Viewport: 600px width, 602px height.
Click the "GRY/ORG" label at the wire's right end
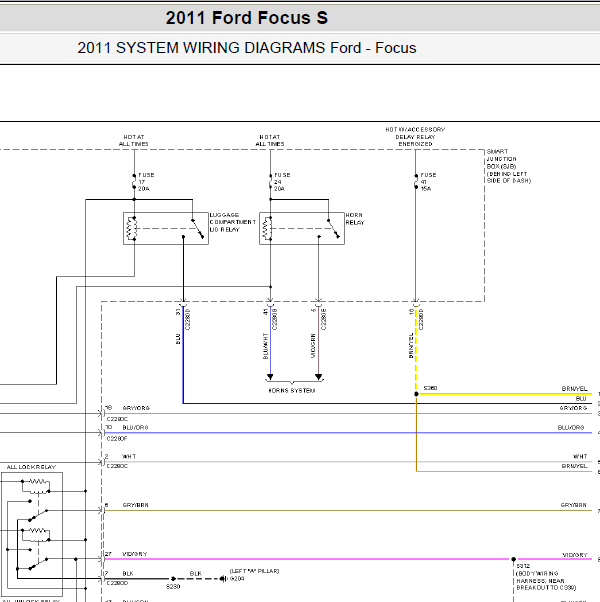coord(574,408)
